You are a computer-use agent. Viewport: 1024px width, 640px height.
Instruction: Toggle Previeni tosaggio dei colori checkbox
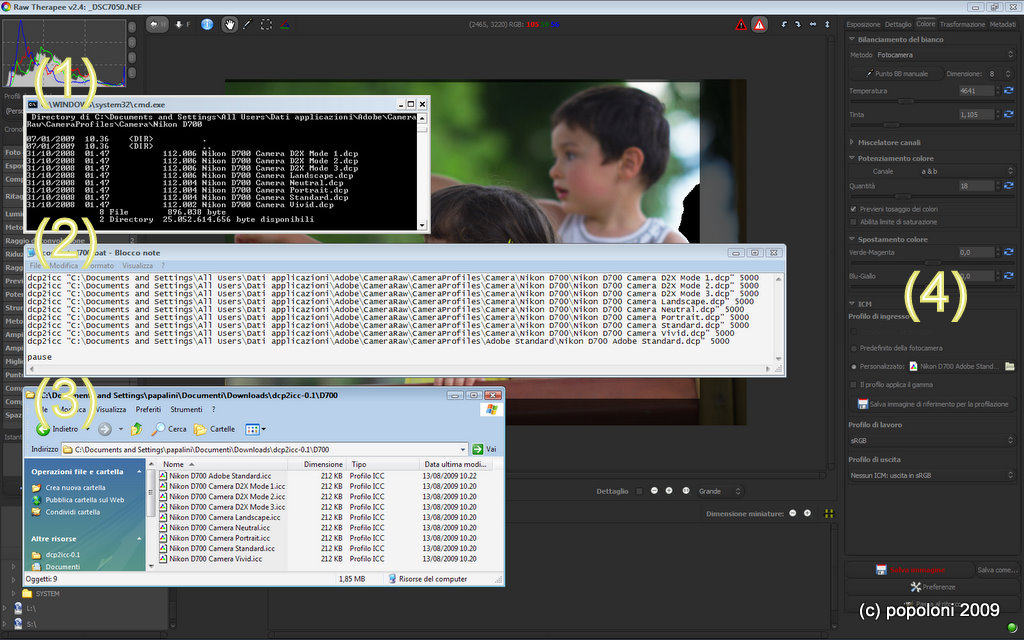854,209
